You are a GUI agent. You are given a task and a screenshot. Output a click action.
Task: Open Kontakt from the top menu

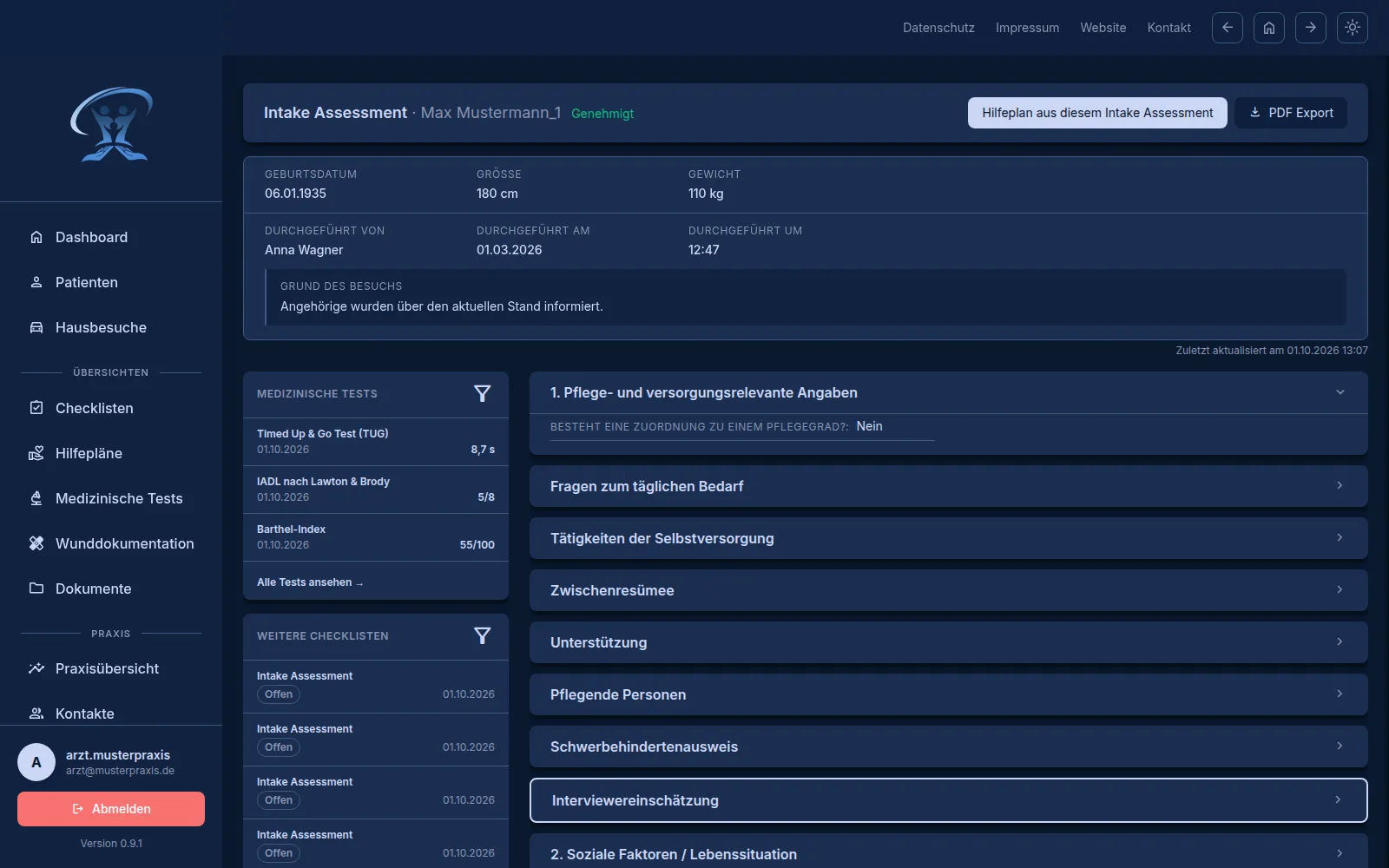[x=1169, y=28]
